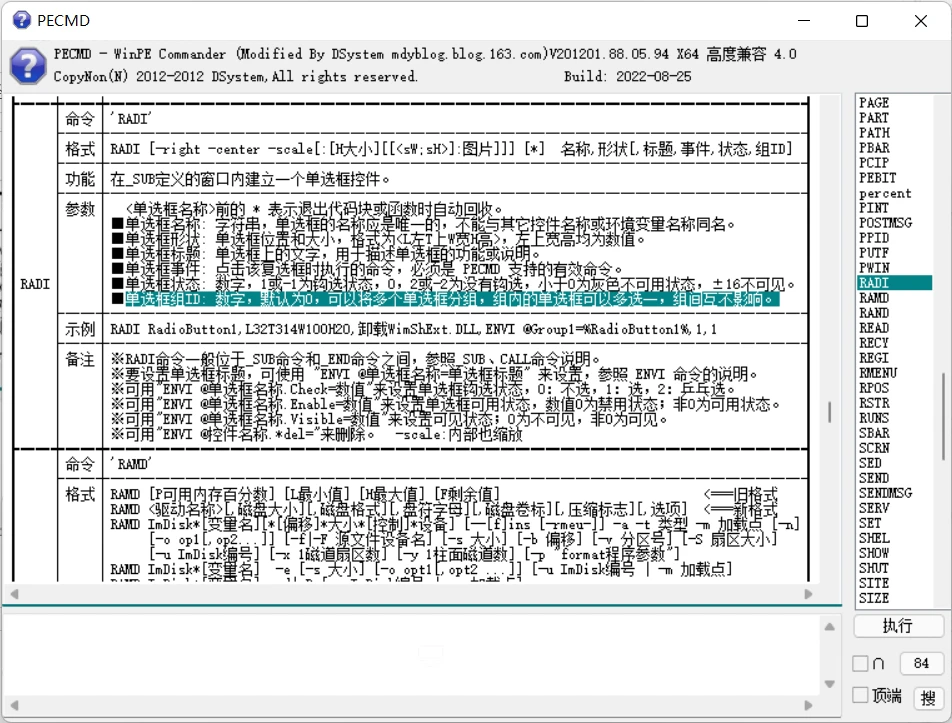Check the ∩ checkbox
Screen dimensions: 952x723
(860, 664)
